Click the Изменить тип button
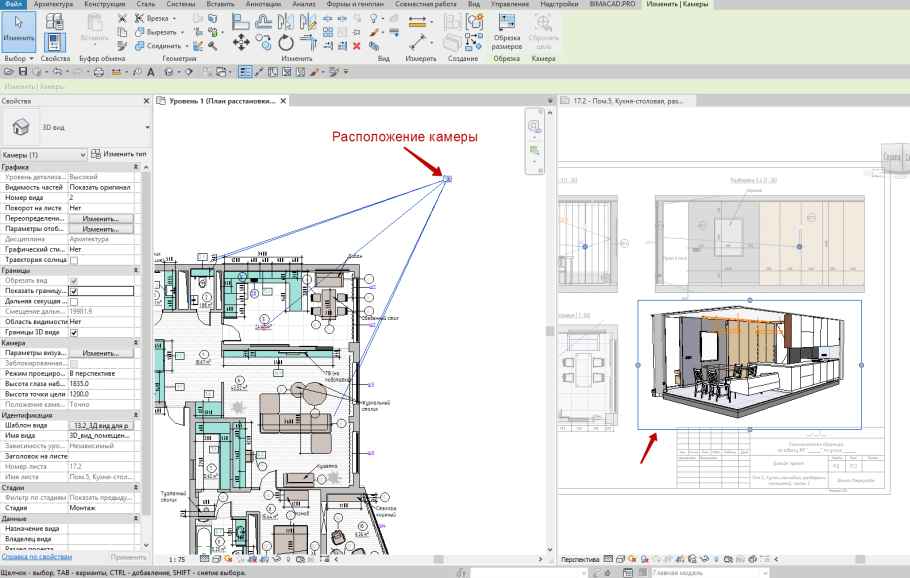Screen dimensions: 910x578 point(118,155)
